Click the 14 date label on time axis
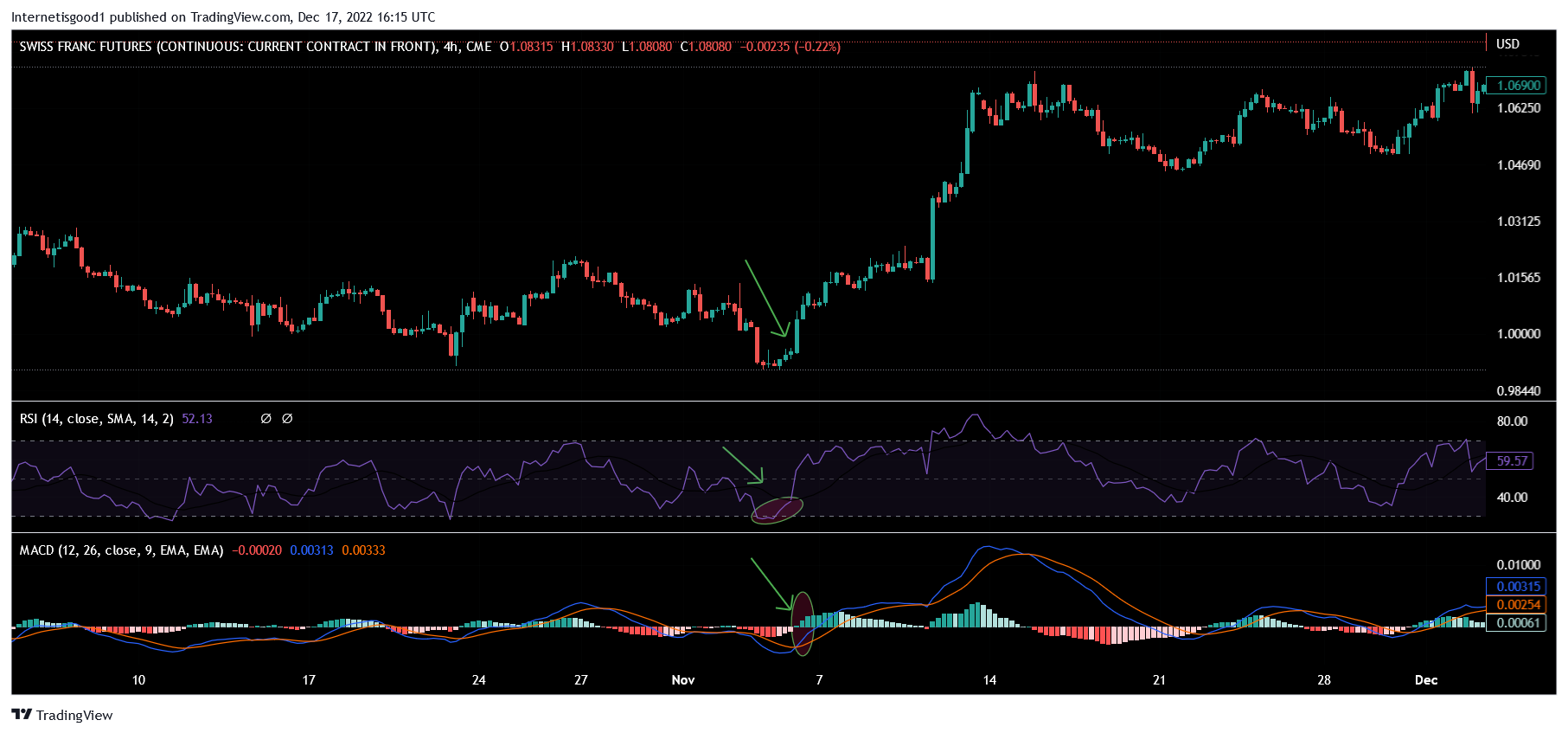 coord(989,680)
